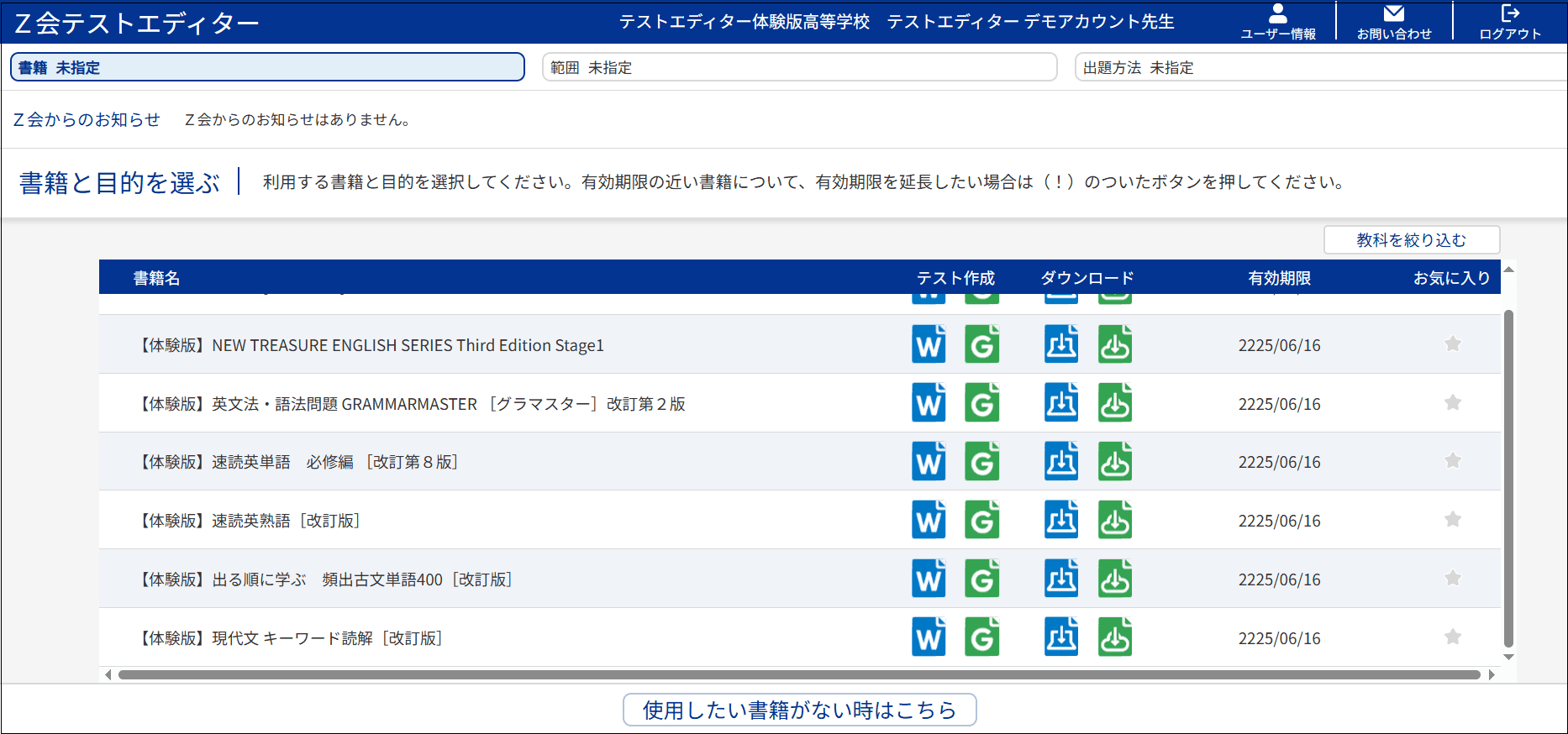The width and height of the screenshot is (1568, 734).
Task: Toggle favorite star for GRAMMARMASTER
Action: pos(1452,403)
